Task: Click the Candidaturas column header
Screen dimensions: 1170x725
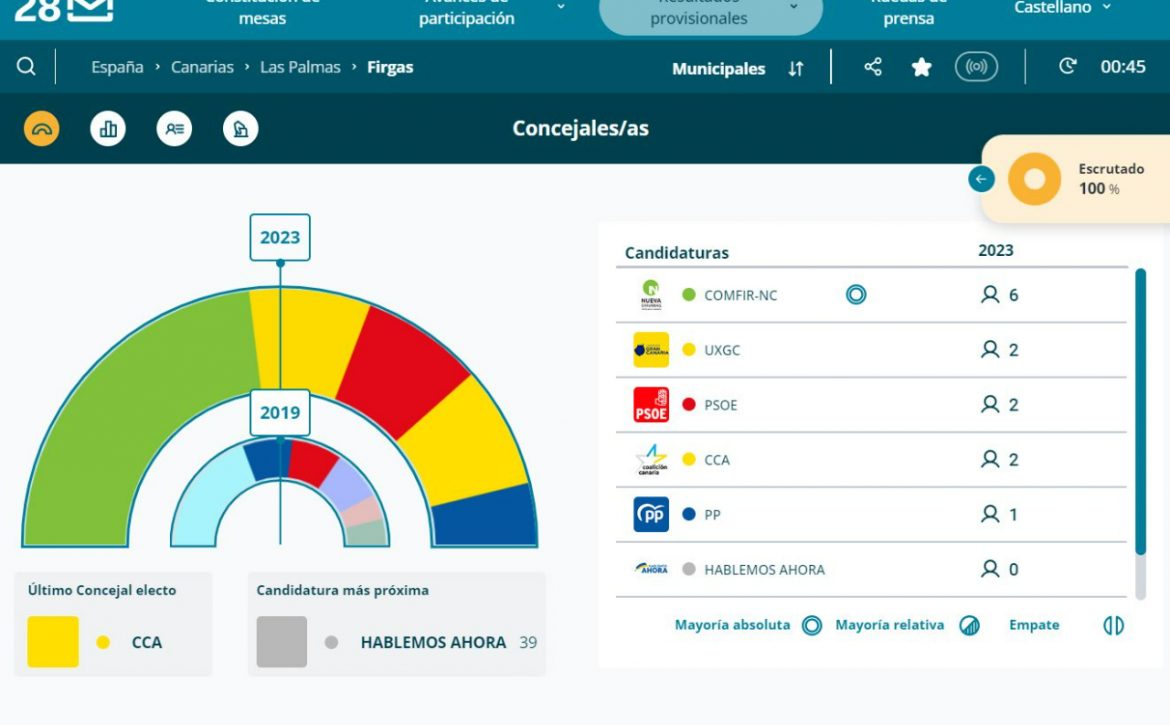Action: (x=676, y=253)
